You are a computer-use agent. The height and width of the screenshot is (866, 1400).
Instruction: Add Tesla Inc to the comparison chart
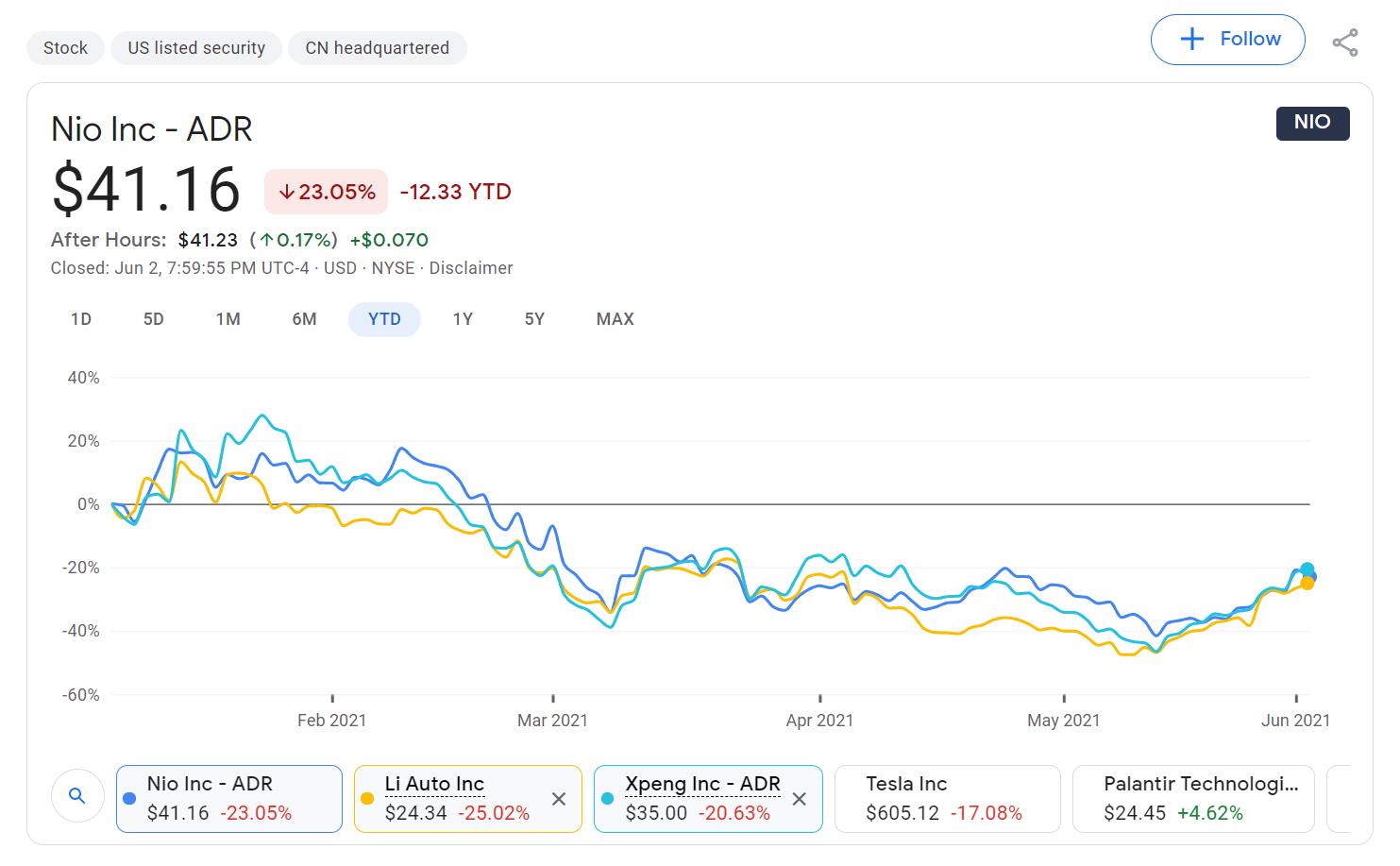point(947,798)
